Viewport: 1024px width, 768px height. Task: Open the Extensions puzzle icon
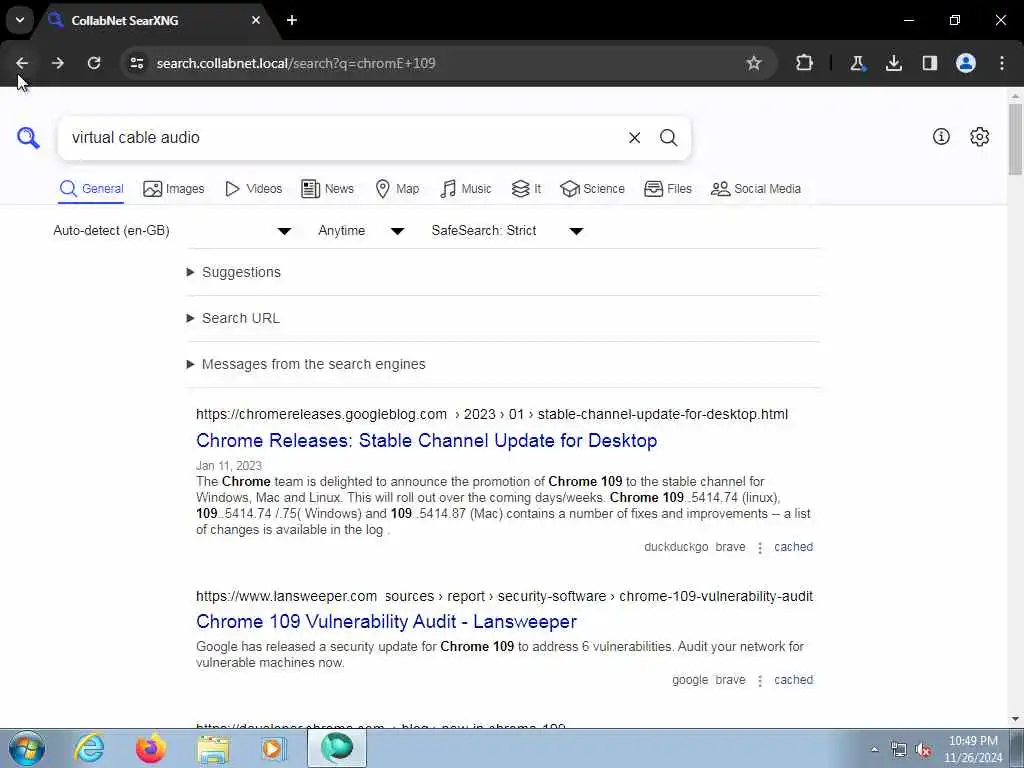click(x=805, y=63)
